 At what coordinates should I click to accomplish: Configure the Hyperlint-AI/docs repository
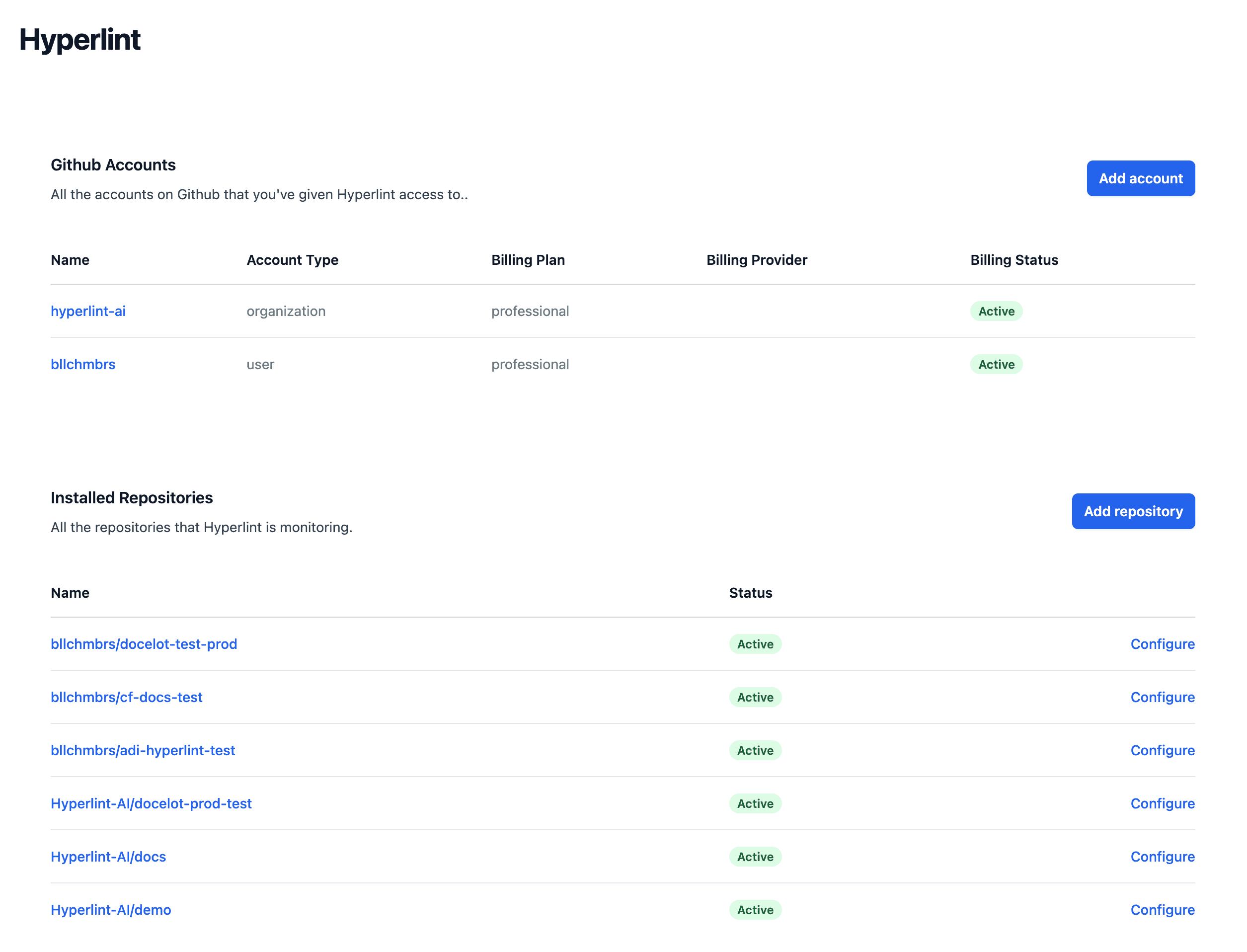tap(1163, 857)
